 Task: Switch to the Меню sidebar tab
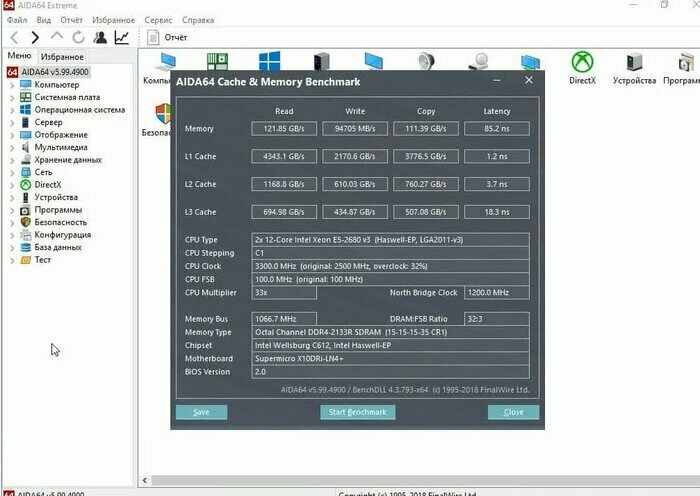pyautogui.click(x=19, y=56)
